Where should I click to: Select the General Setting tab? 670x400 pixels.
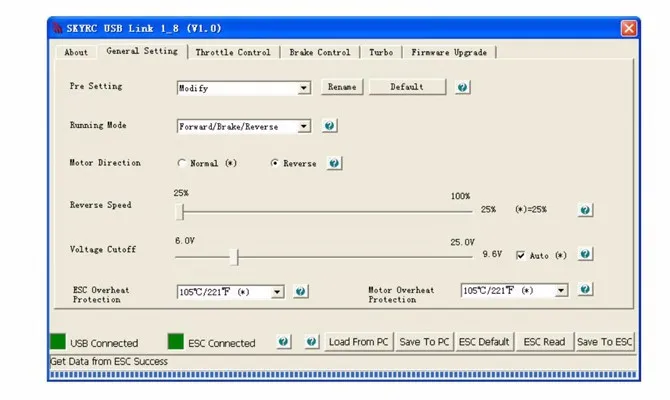point(142,51)
